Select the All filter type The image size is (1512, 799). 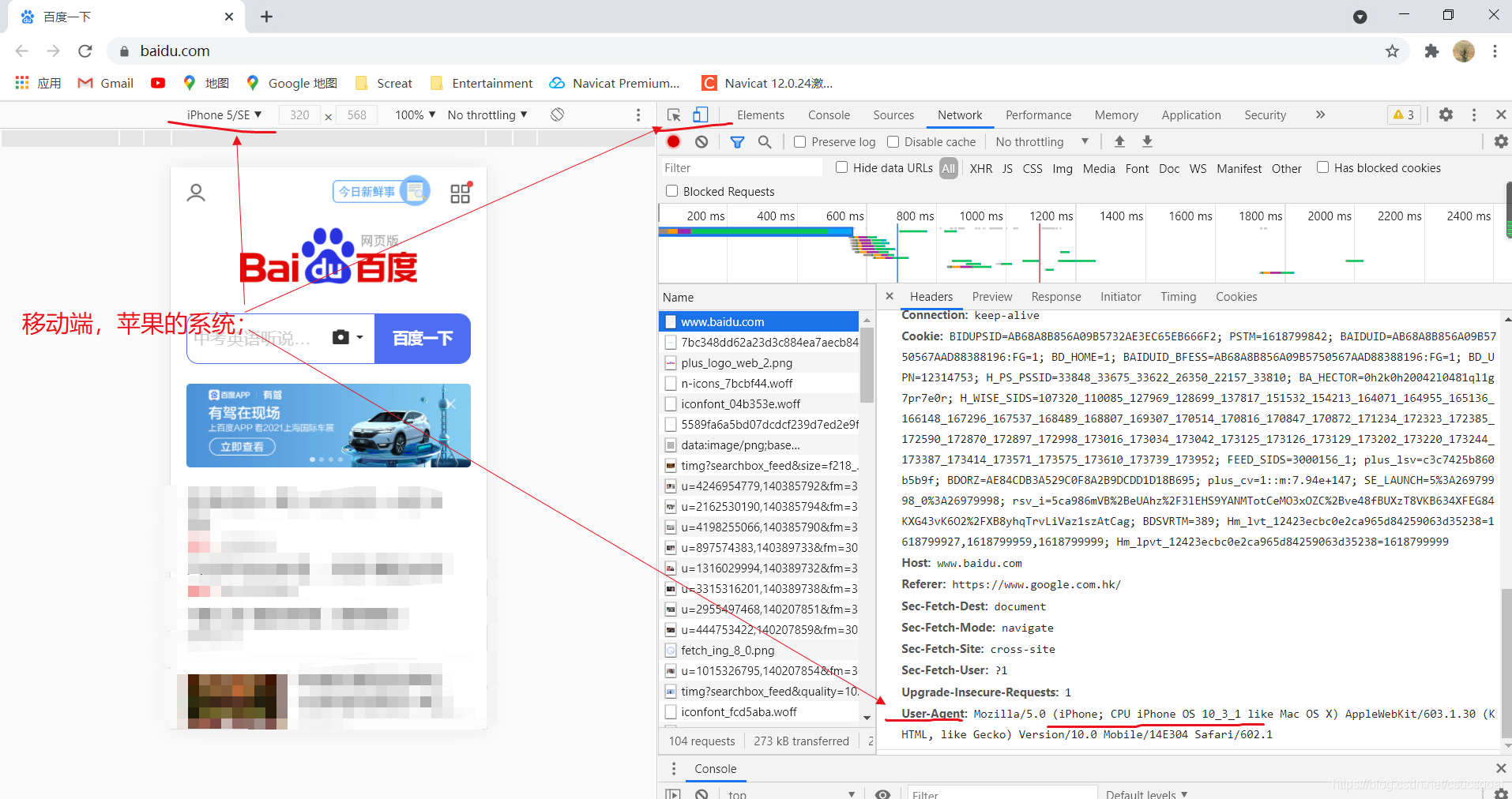tap(949, 168)
